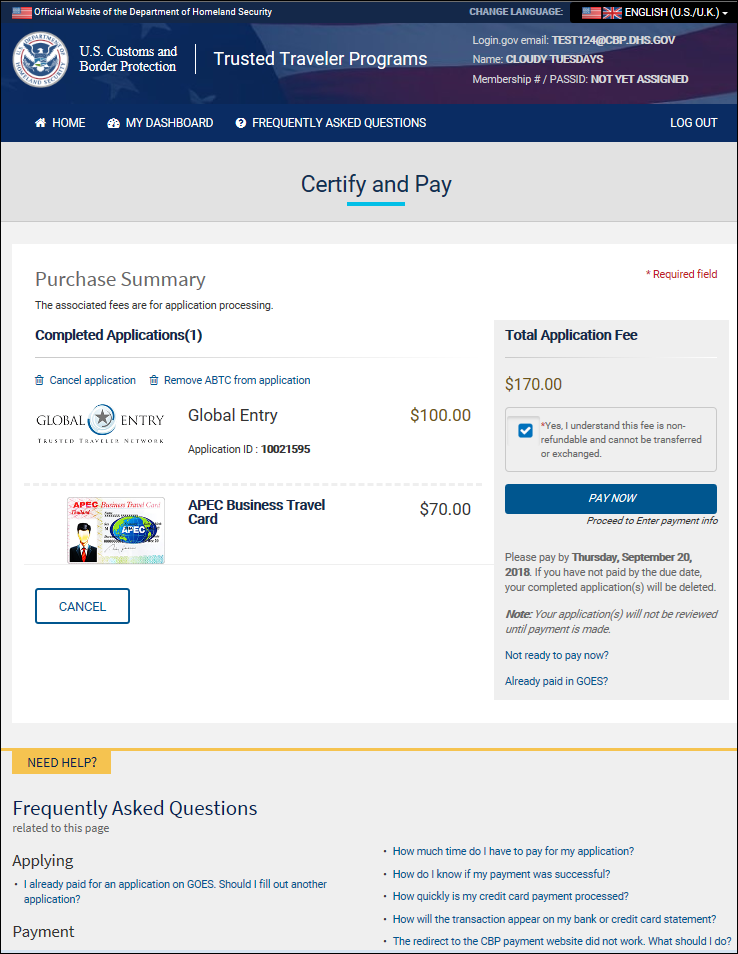Click the CBP seal logo
The width and height of the screenshot is (738, 954).
tap(40, 59)
